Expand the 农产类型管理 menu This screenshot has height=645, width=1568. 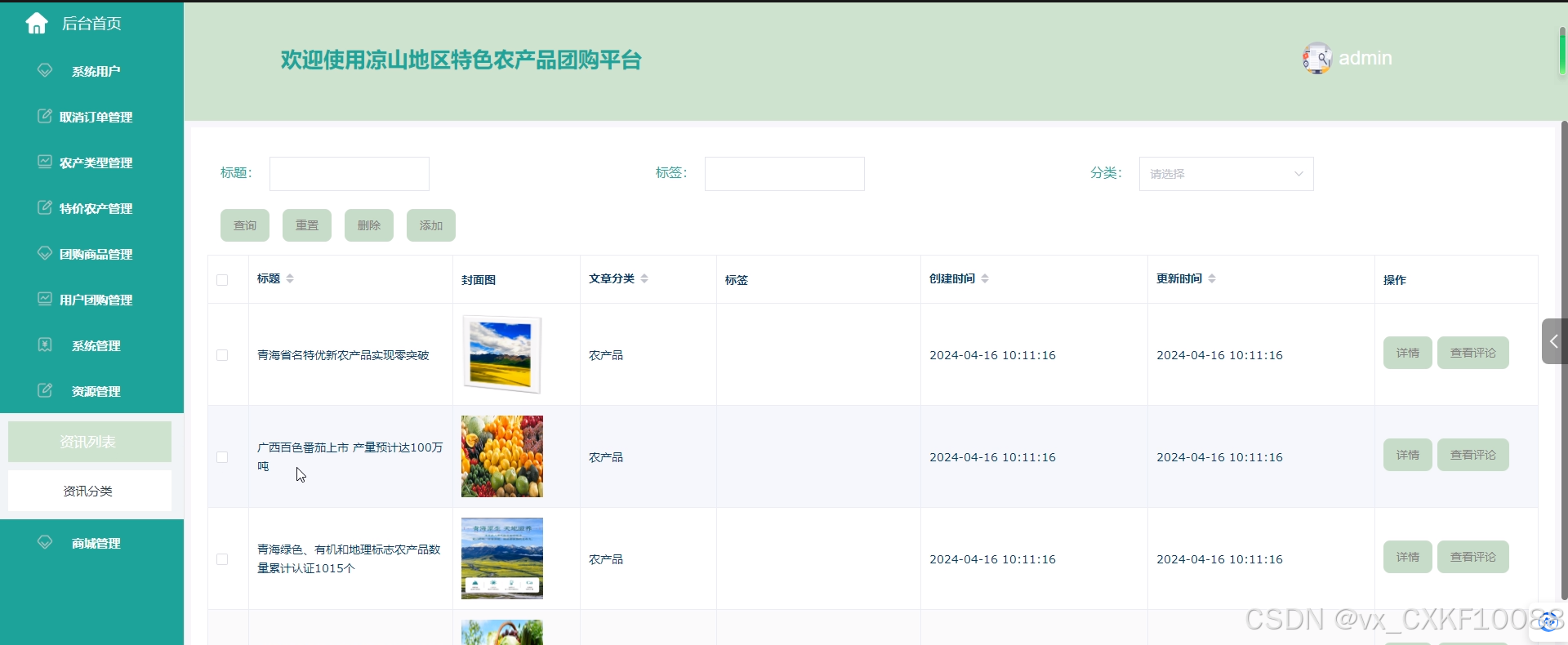point(91,162)
